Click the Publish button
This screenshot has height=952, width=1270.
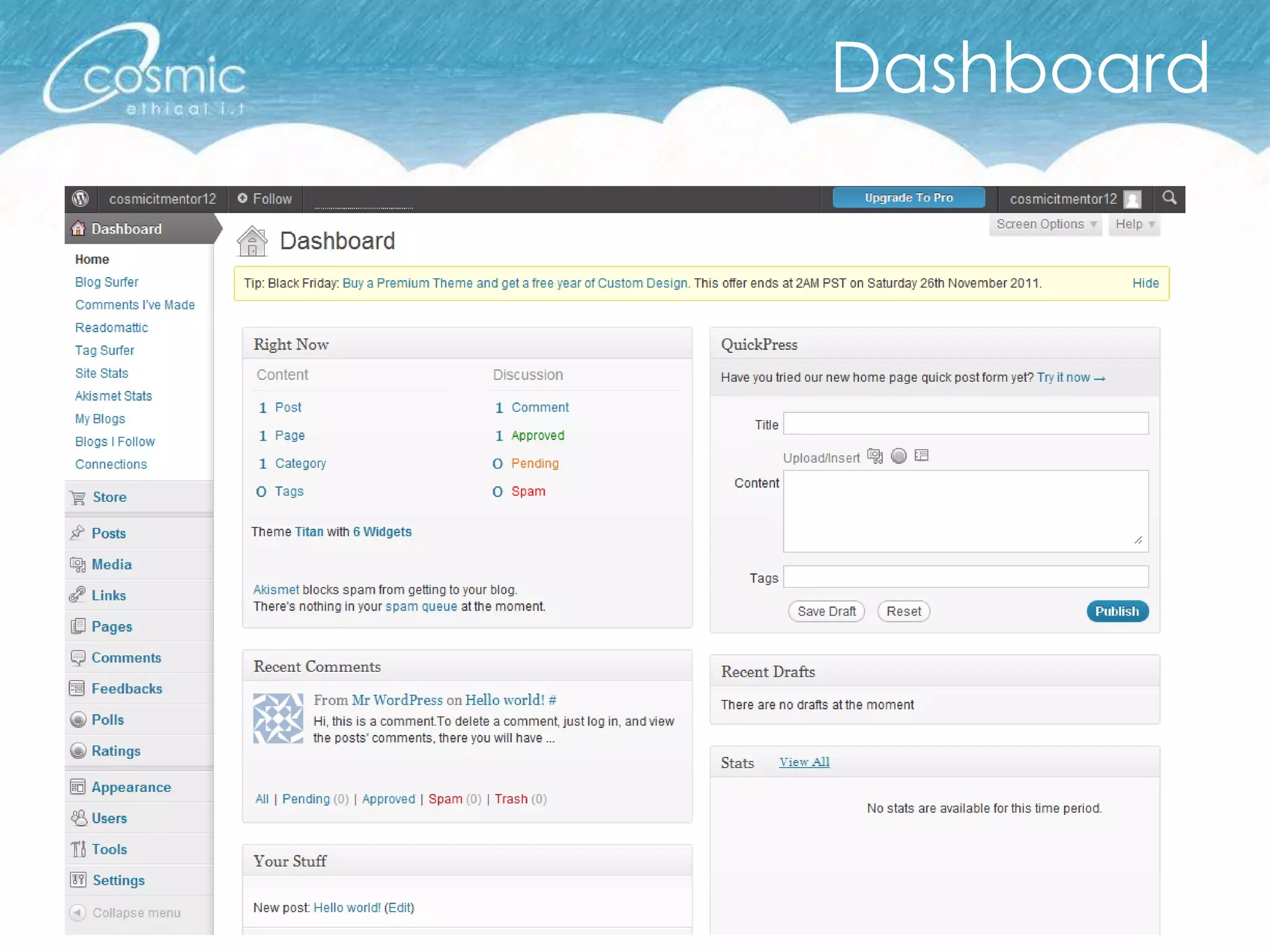coord(1117,611)
